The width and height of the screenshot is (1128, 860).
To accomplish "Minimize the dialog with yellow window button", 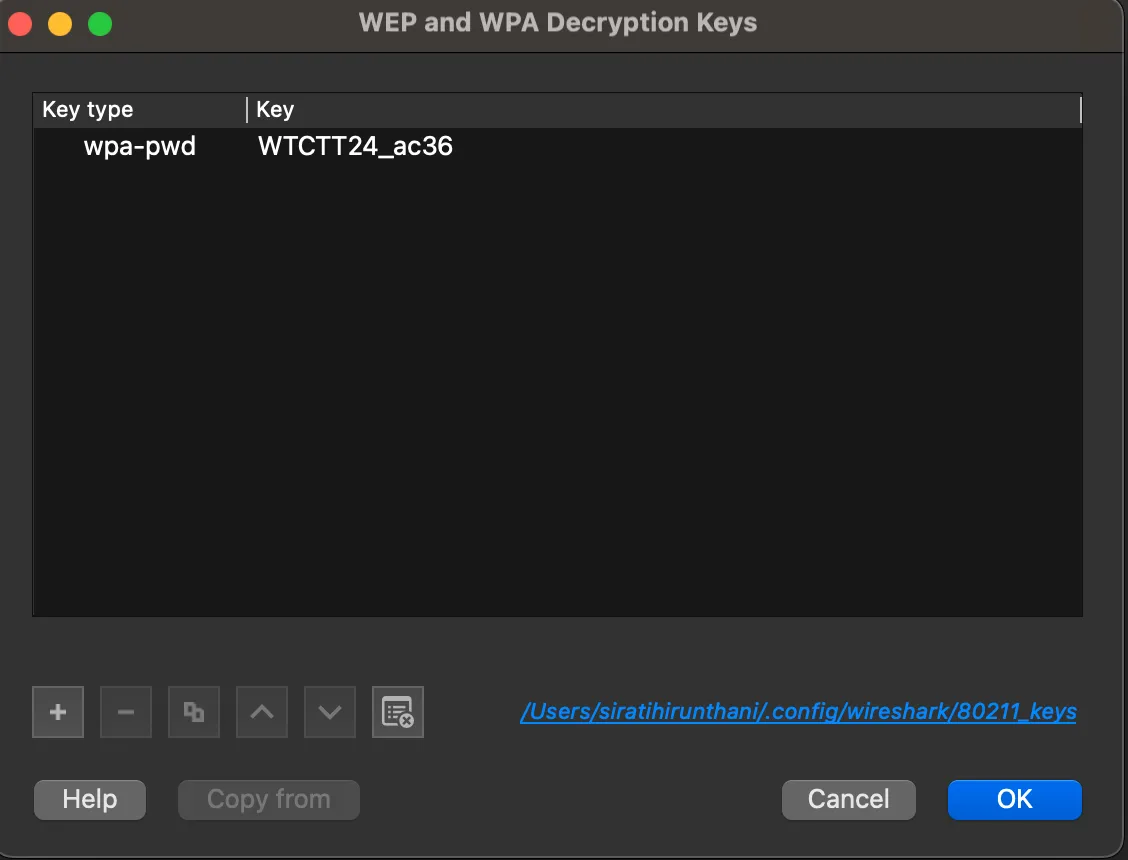I will [60, 24].
